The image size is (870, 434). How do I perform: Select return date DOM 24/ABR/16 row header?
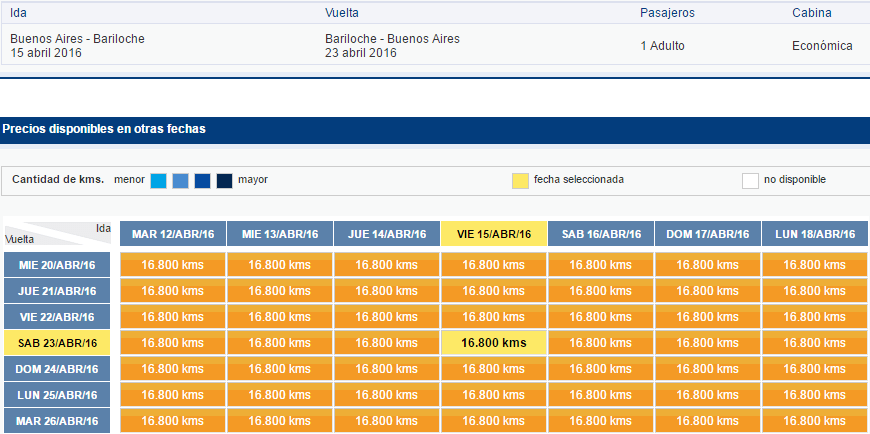click(57, 369)
